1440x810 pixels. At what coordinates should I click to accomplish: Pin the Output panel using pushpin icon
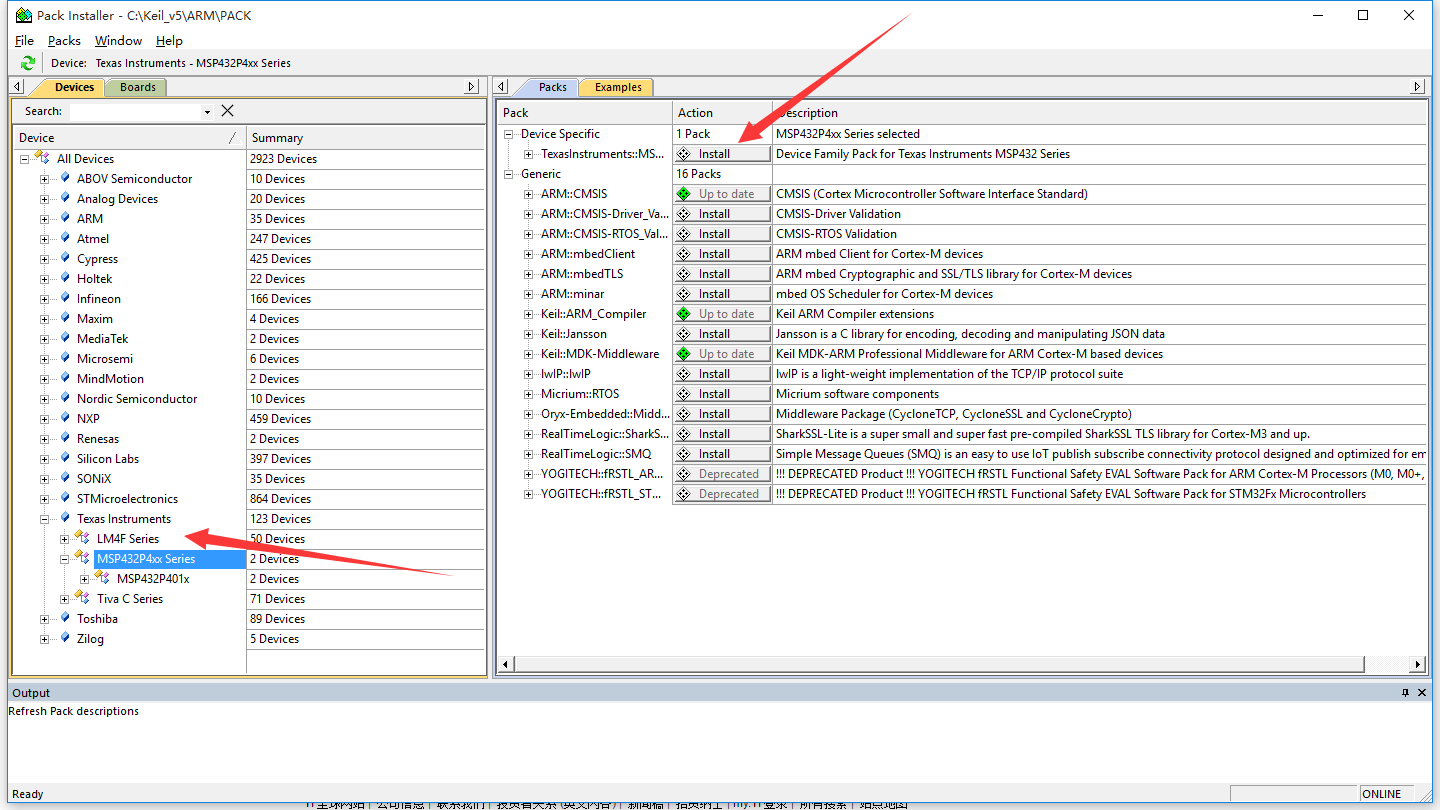1405,693
